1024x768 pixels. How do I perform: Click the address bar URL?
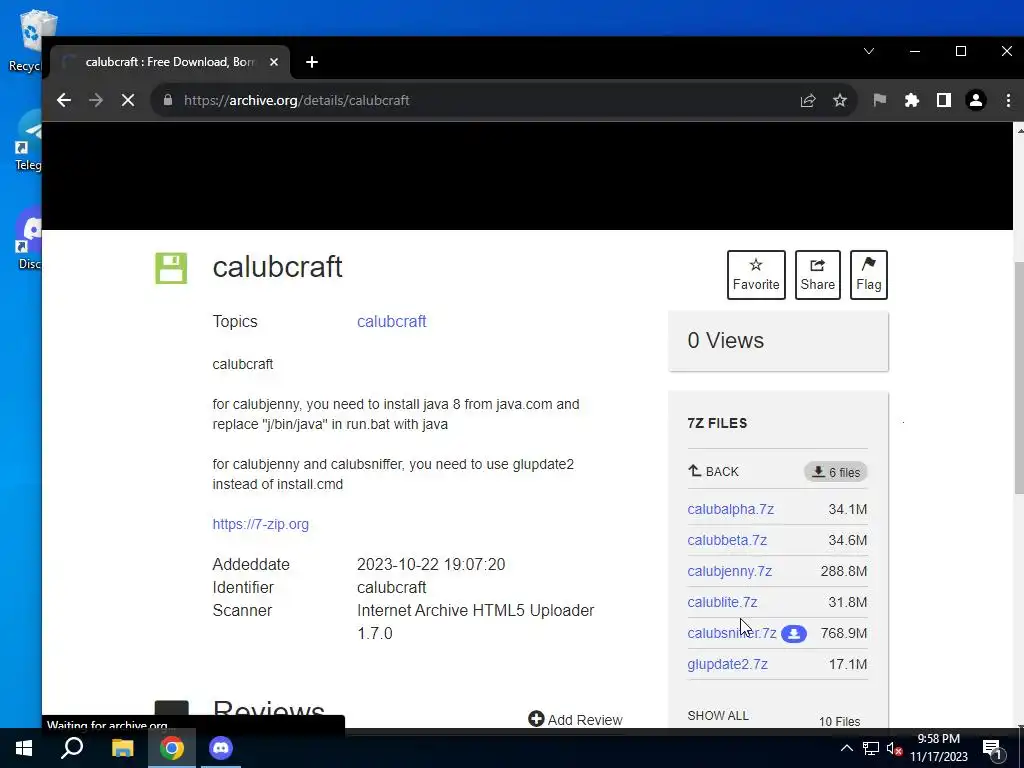point(296,100)
